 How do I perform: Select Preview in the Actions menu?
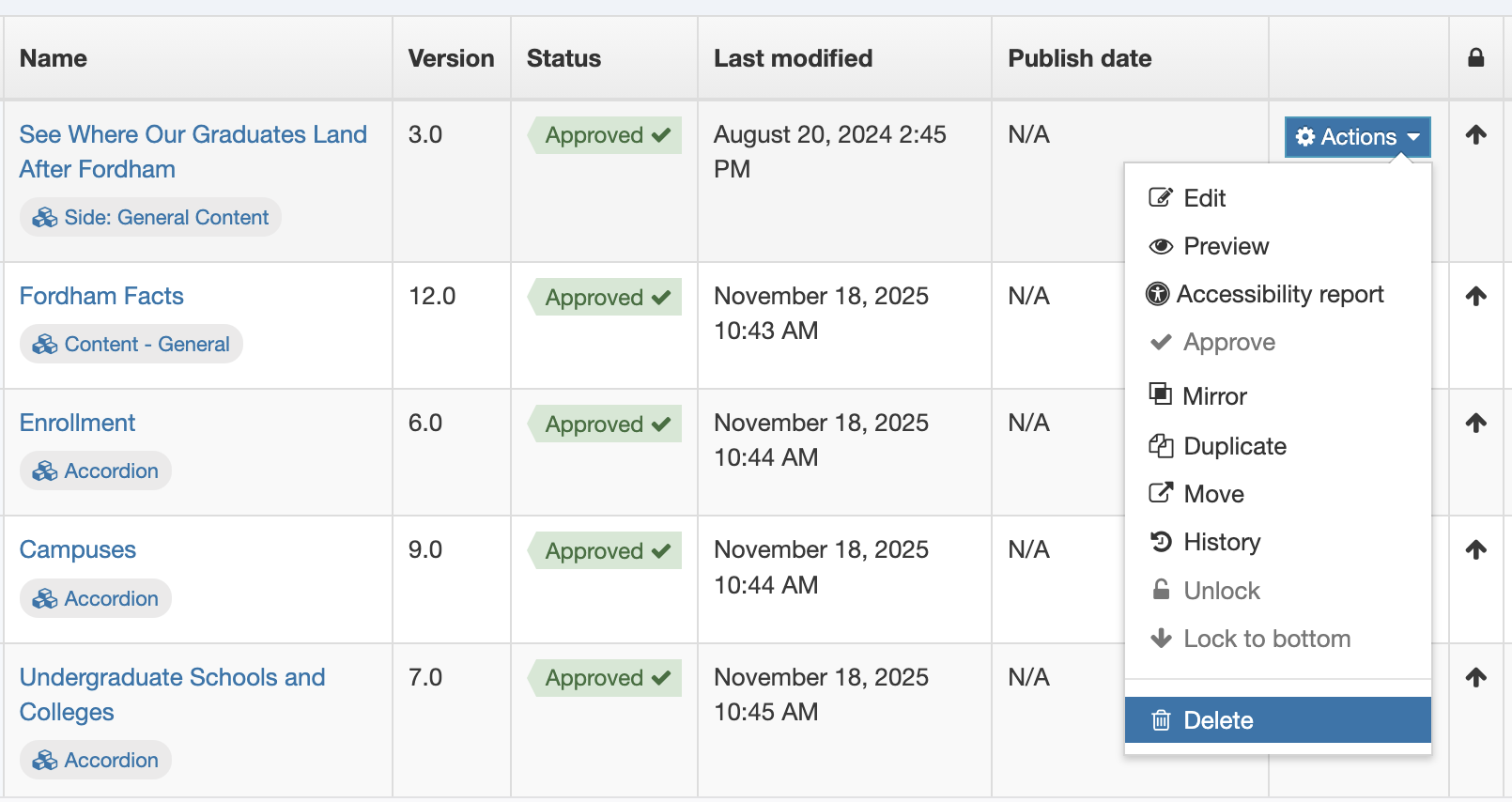tap(1277, 246)
